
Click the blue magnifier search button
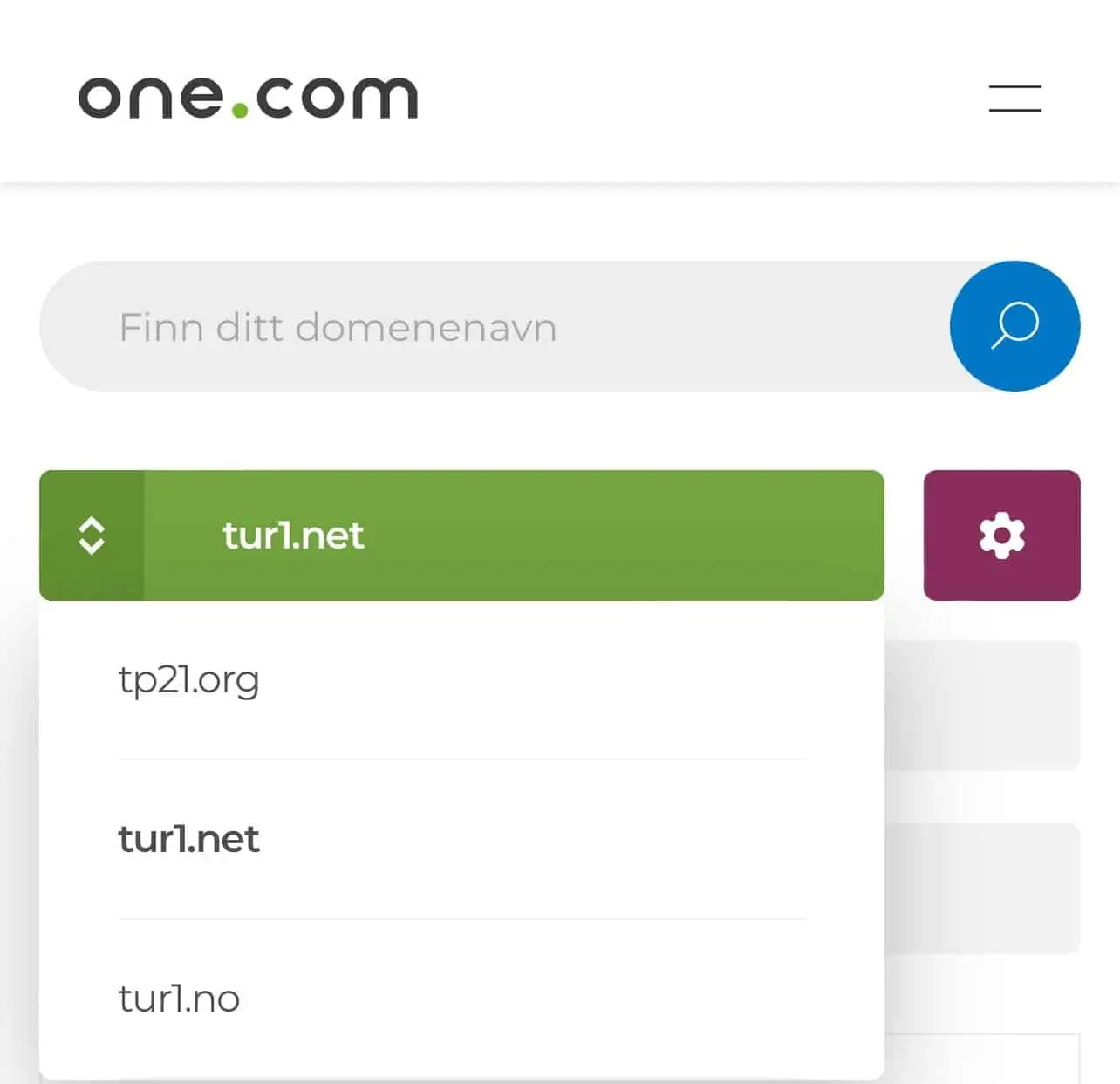pyautogui.click(x=1014, y=326)
